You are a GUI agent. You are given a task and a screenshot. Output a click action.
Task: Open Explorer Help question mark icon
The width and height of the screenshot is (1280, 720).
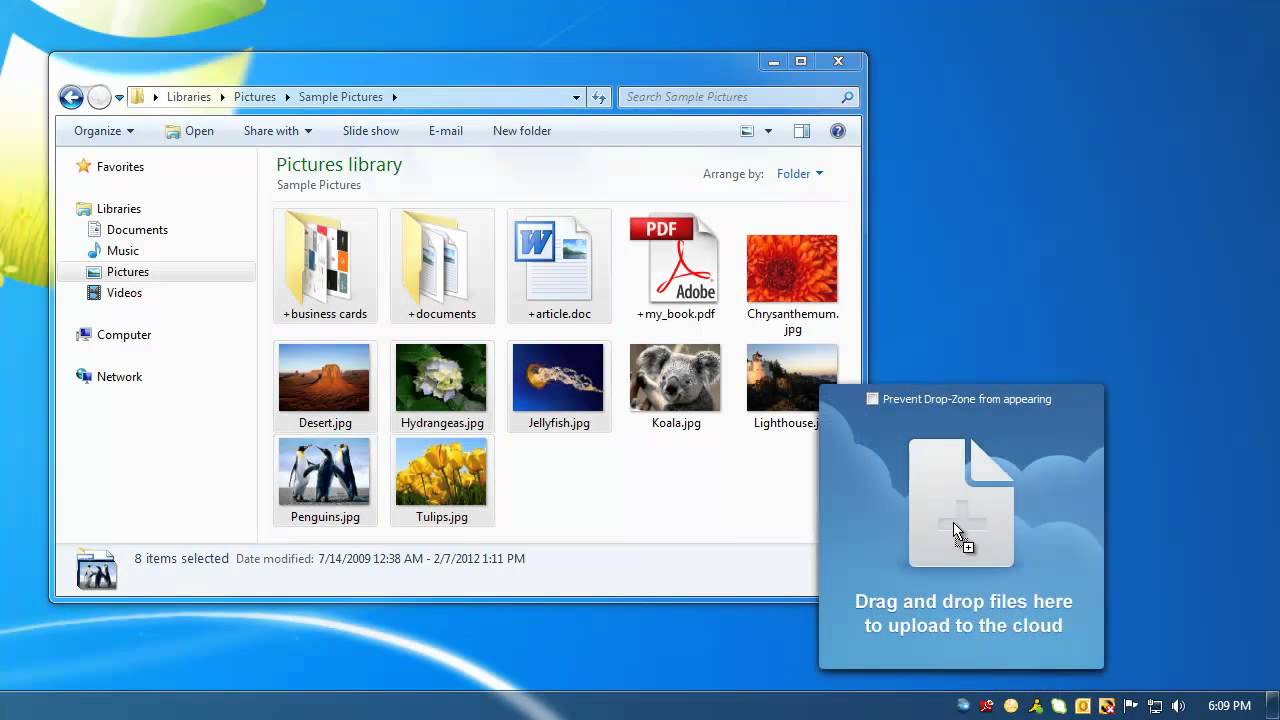(838, 131)
